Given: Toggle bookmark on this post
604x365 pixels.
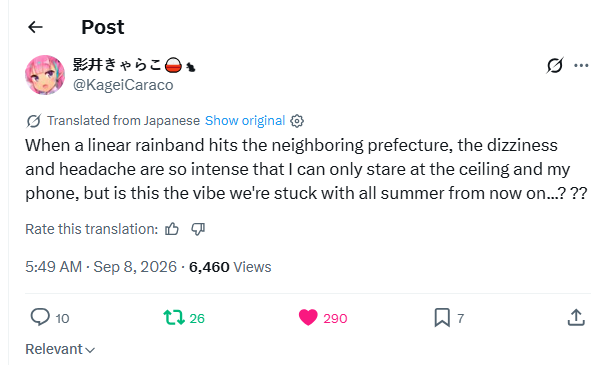Looking at the screenshot, I should pos(442,318).
